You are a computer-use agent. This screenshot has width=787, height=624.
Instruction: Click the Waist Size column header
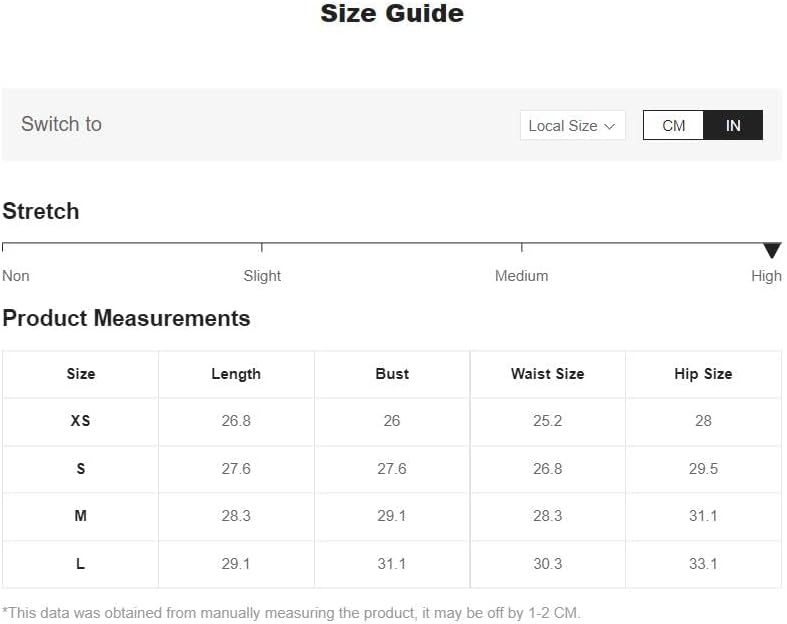pyautogui.click(x=547, y=374)
